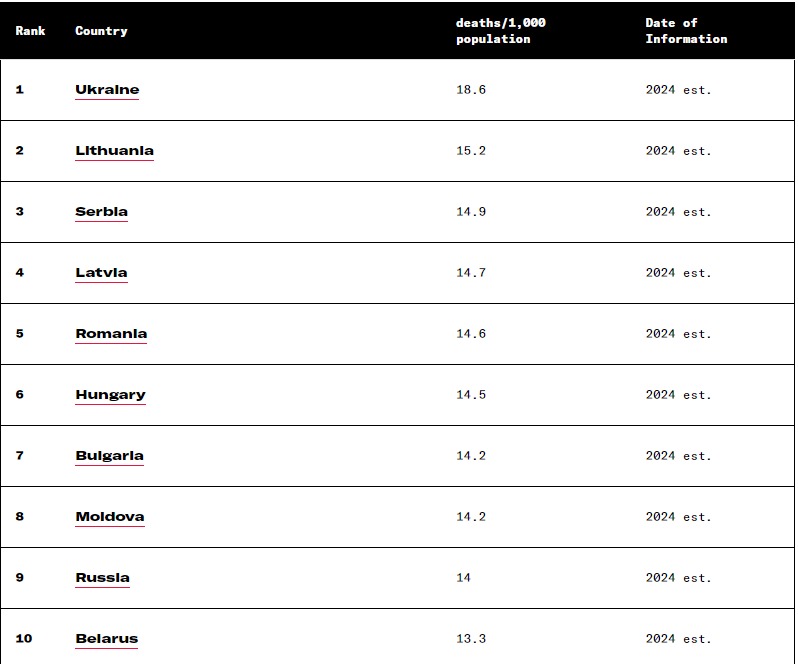Open the Russia link
The width and height of the screenshot is (798, 664).
[102, 578]
